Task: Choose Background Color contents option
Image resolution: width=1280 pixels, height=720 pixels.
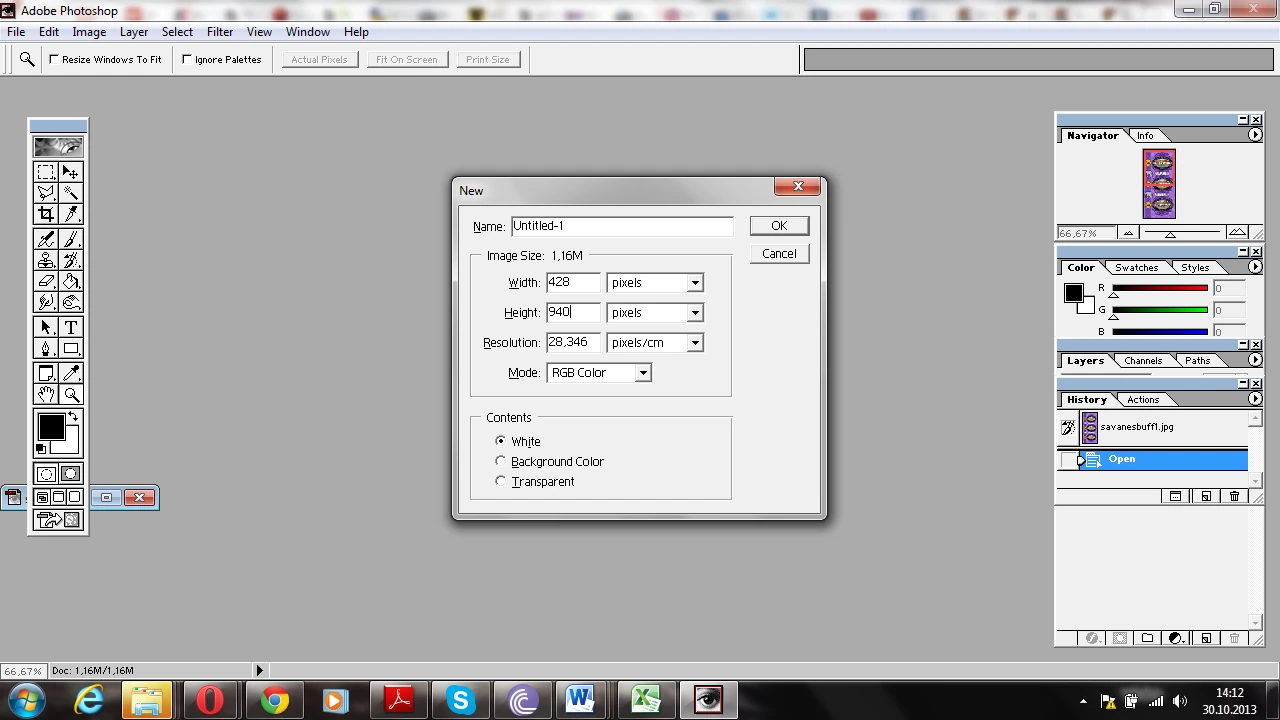Action: (501, 461)
